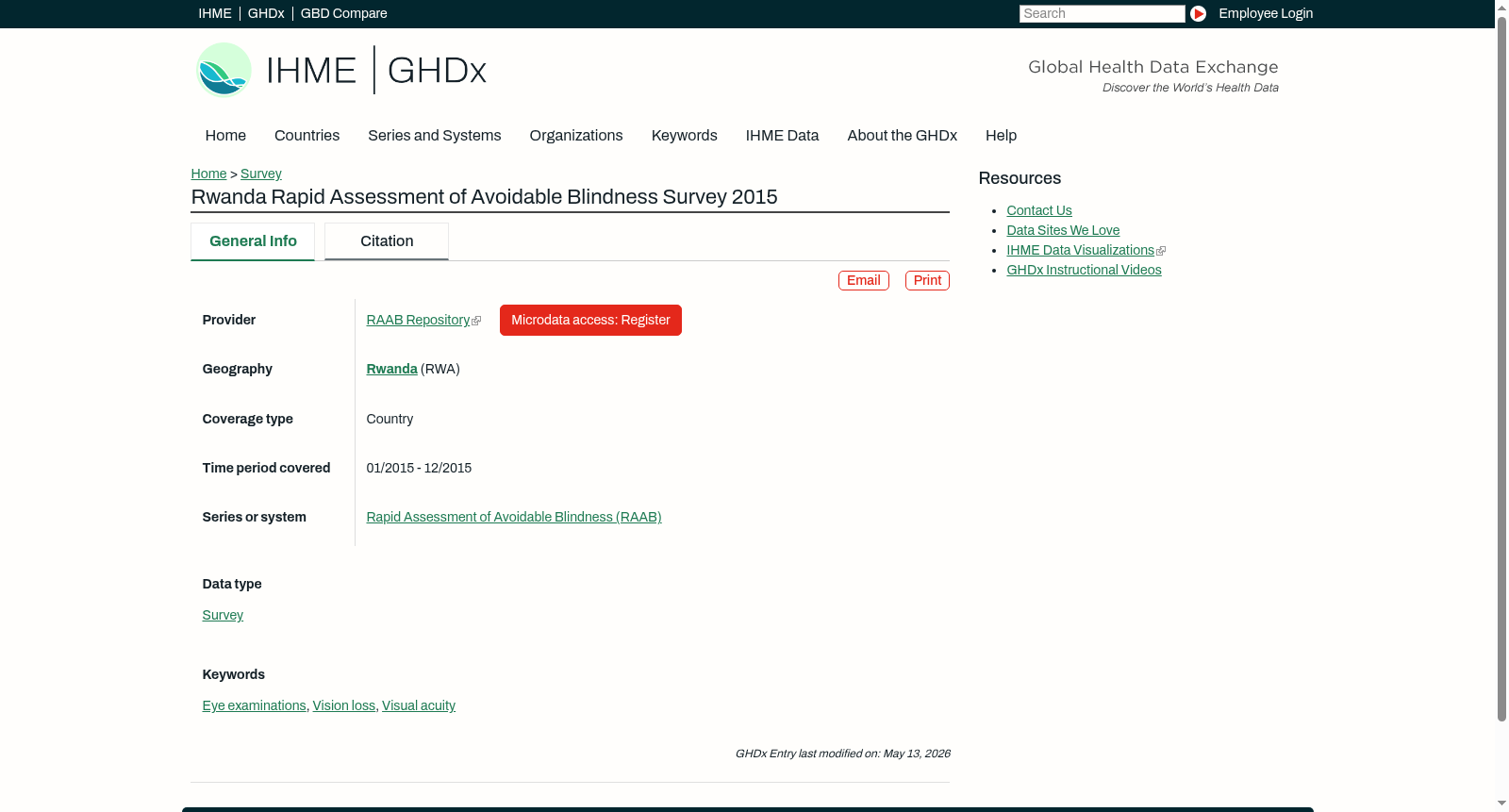Follow the Home breadcrumb link

tap(208, 174)
